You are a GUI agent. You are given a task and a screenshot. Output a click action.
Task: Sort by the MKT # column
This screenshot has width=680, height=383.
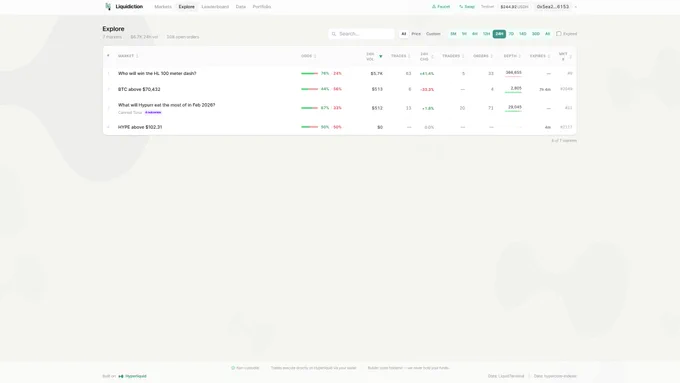(565, 56)
